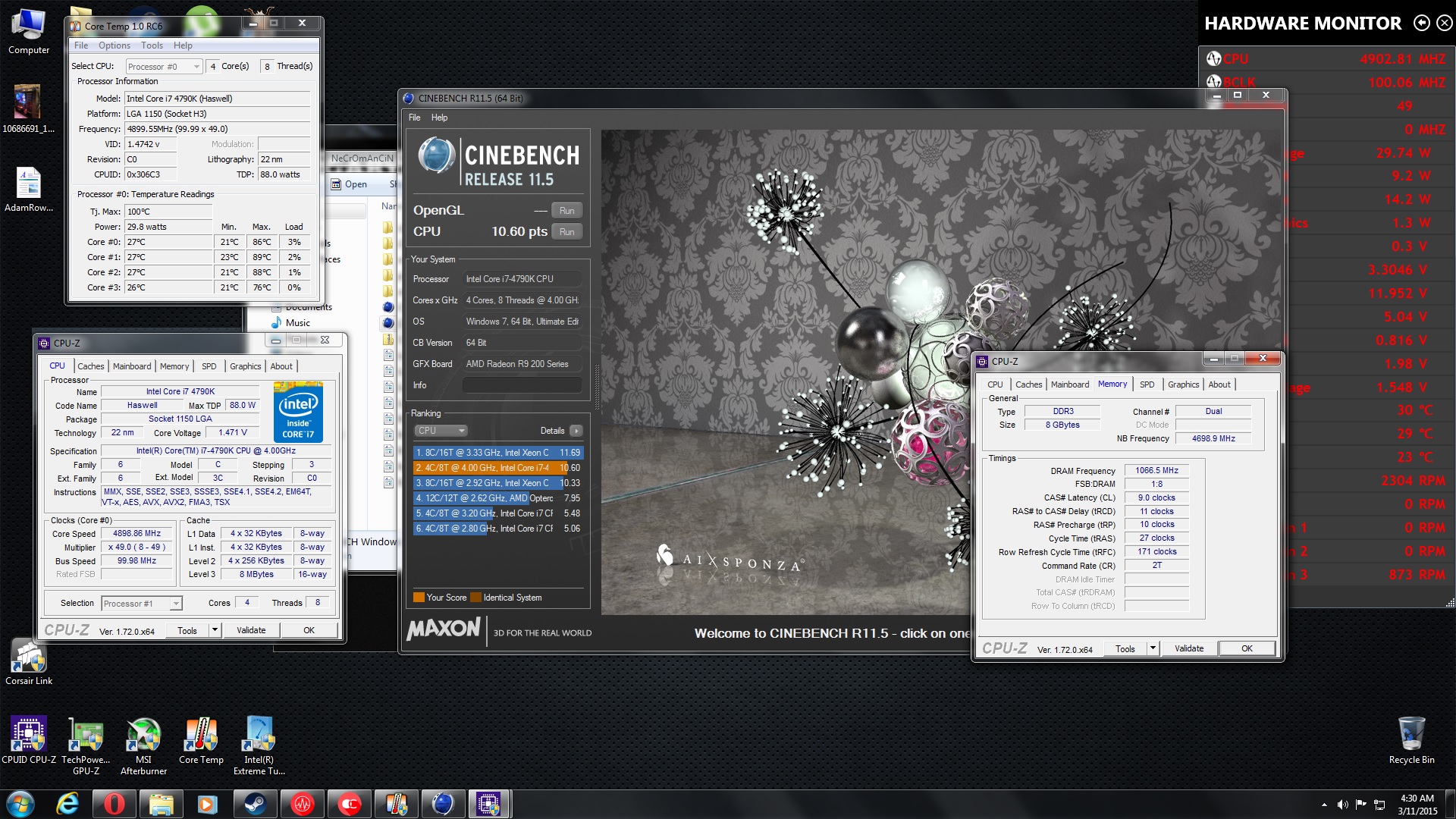The height and width of the screenshot is (819, 1456).
Task: Select ranking row 1 Intel Xeon 11.69
Action: pos(497,453)
